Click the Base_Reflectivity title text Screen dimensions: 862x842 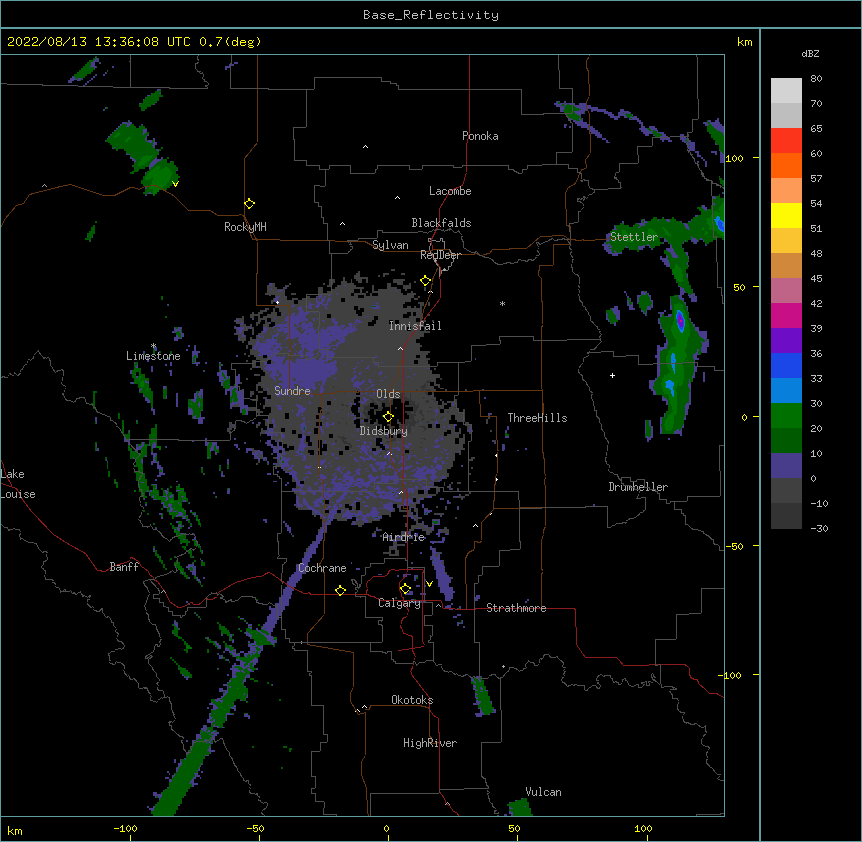click(x=431, y=15)
